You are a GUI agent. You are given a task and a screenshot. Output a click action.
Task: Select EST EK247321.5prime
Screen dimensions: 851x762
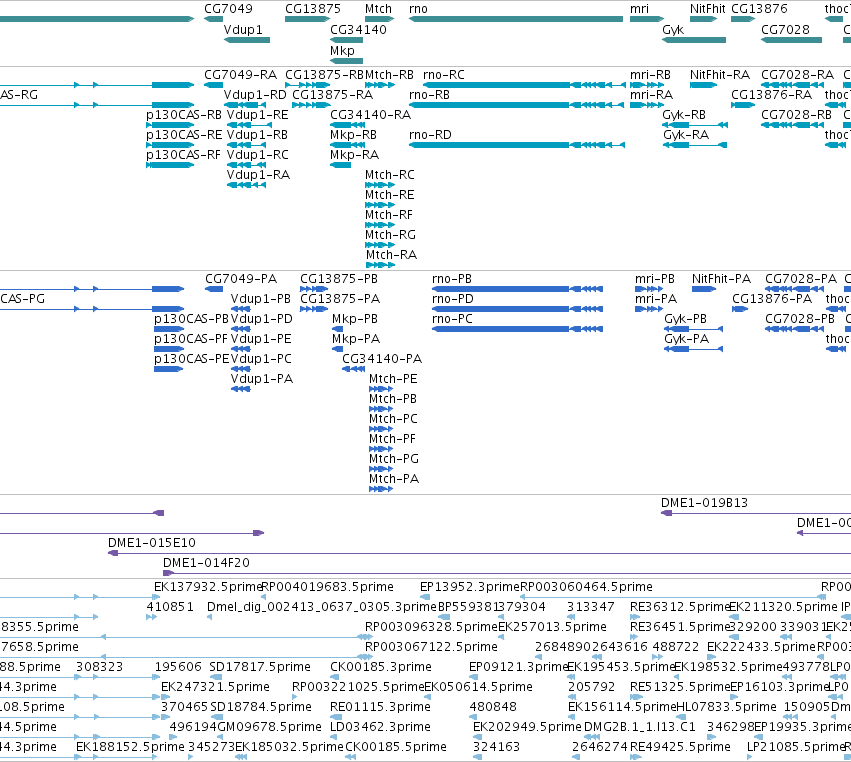pos(215,687)
